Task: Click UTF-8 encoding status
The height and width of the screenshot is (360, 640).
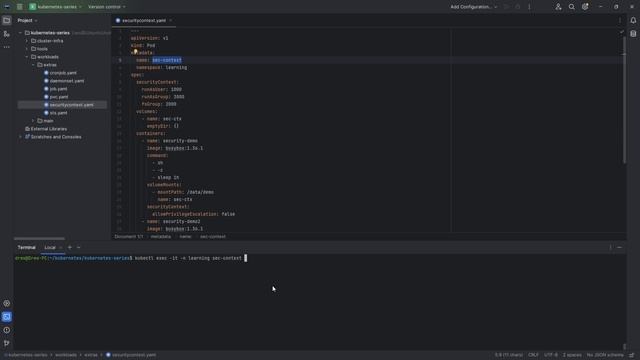Action: point(551,355)
